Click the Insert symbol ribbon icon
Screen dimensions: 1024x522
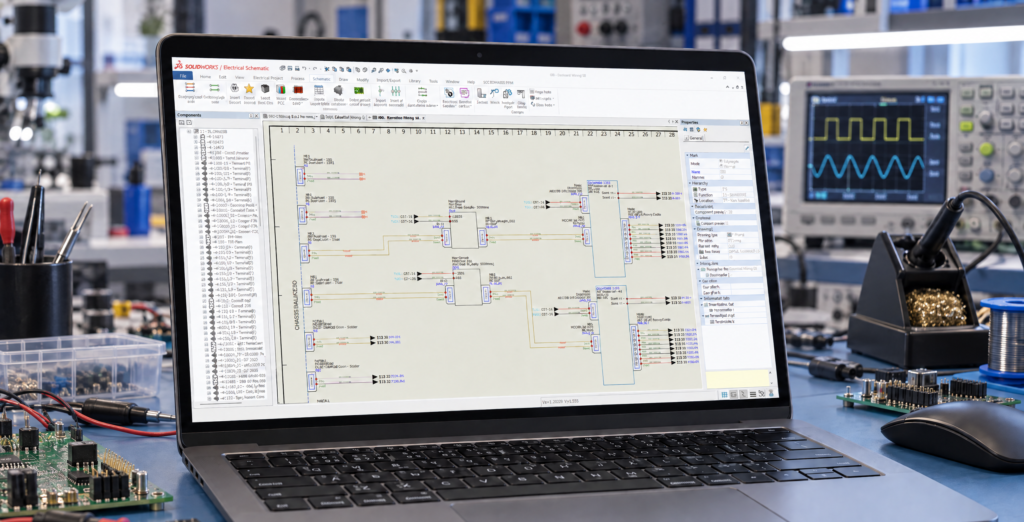tap(234, 88)
